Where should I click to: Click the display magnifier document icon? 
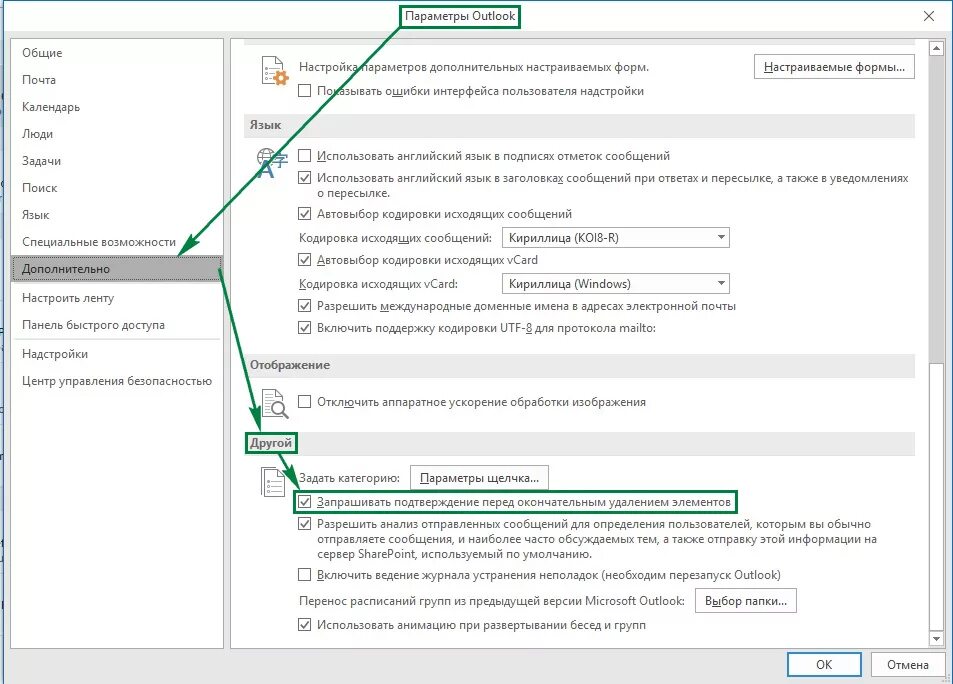tap(275, 404)
